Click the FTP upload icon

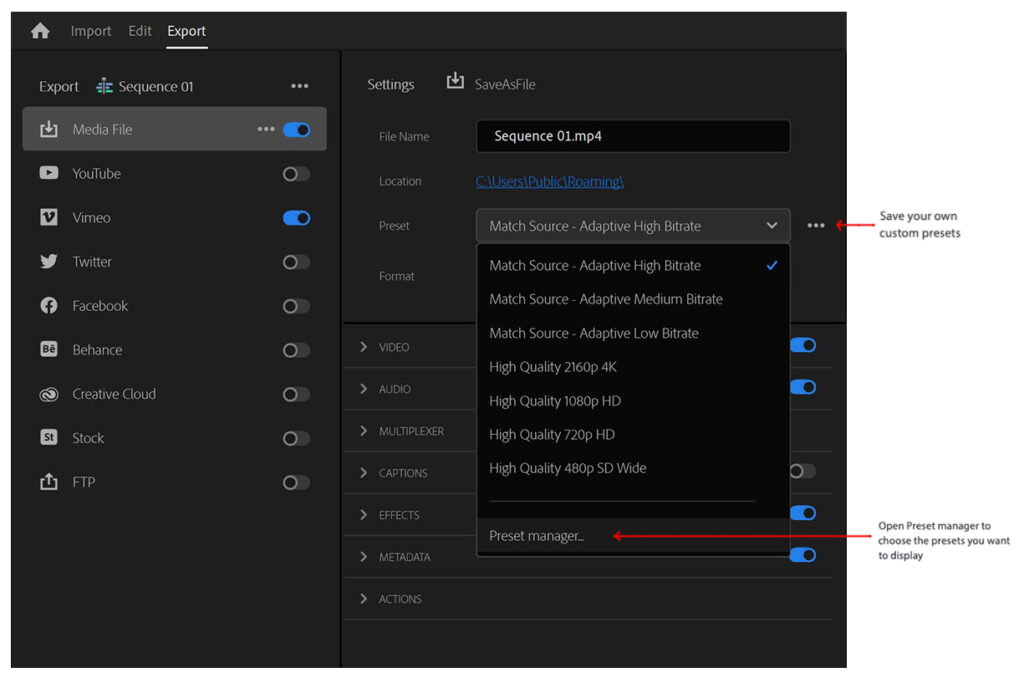[x=49, y=482]
